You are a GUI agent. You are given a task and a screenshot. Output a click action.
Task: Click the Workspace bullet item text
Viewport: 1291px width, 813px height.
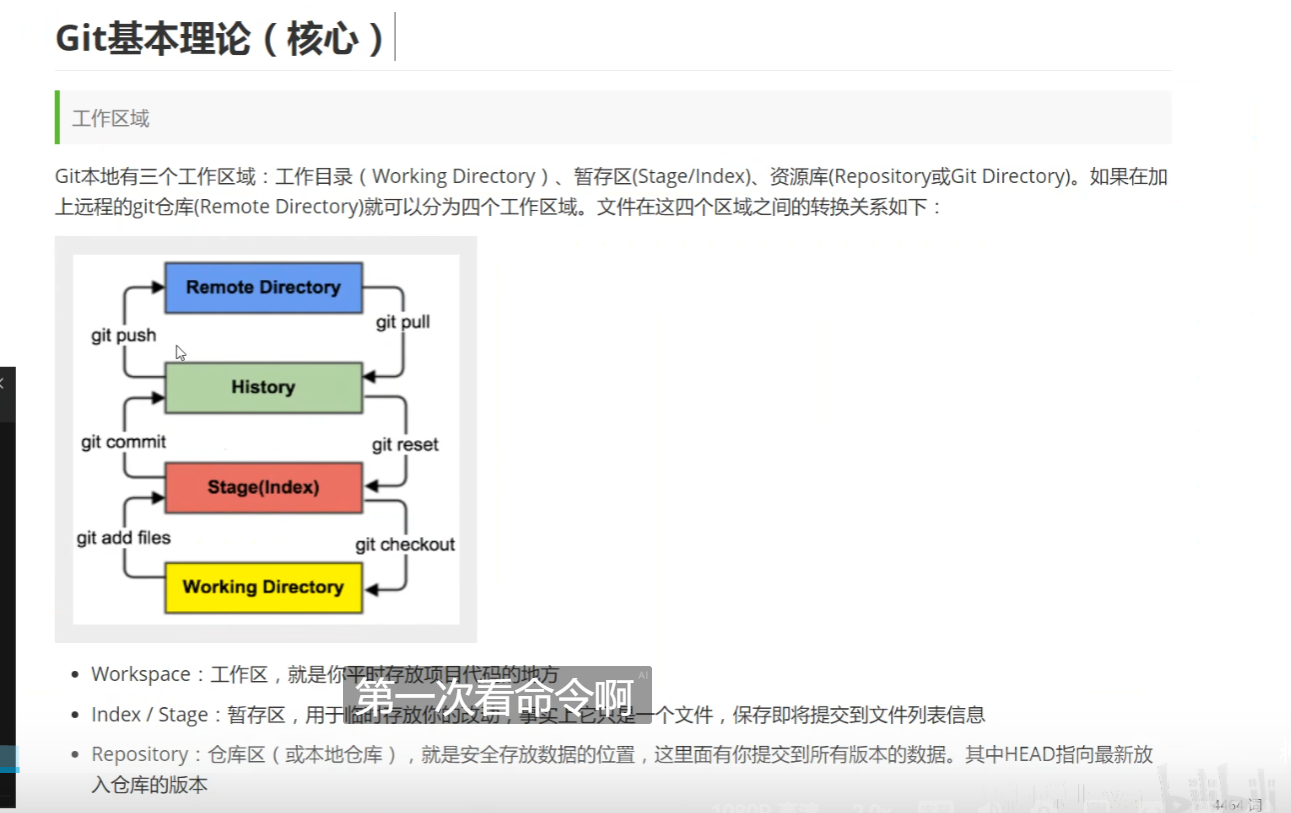(x=325, y=675)
